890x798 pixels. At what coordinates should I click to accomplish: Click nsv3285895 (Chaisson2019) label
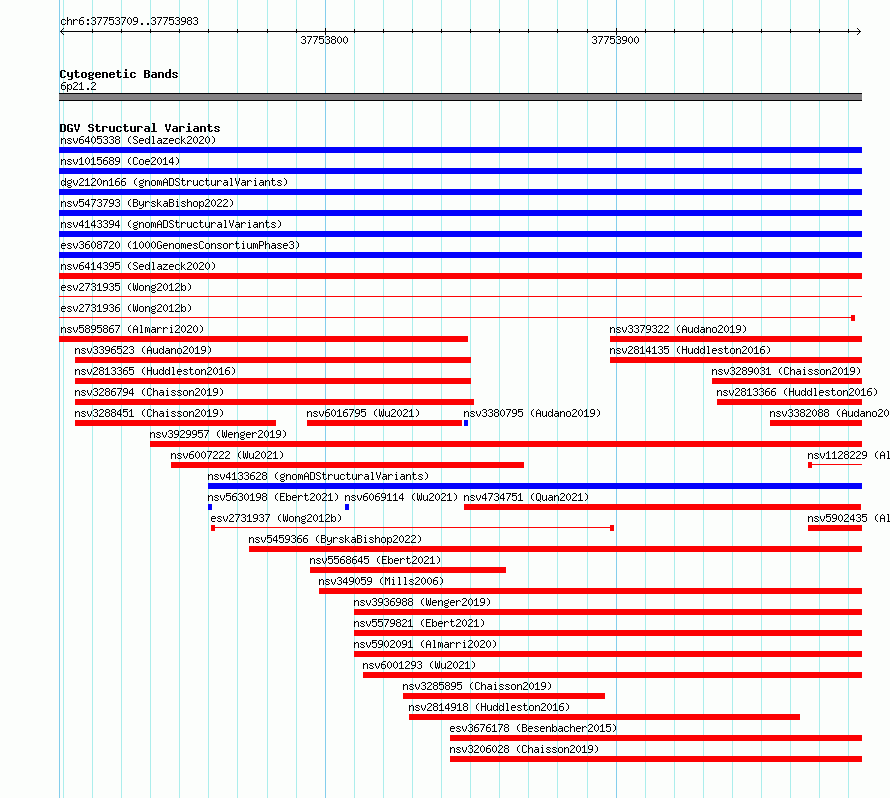tap(477, 686)
